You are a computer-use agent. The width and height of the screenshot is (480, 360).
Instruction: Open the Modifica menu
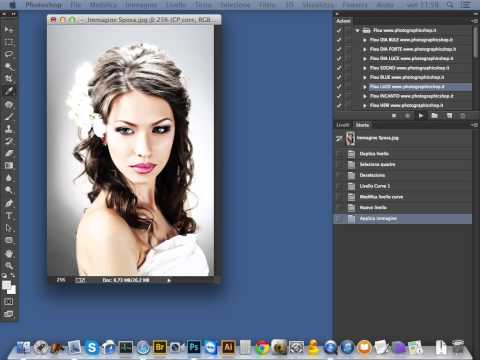(x=103, y=5)
